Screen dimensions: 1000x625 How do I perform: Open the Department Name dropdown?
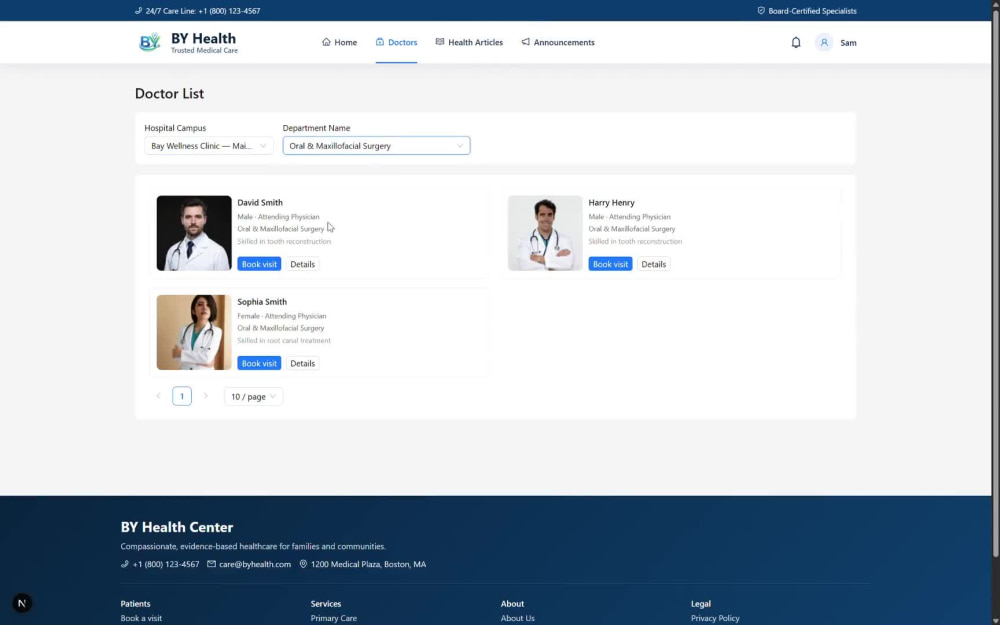(376, 145)
